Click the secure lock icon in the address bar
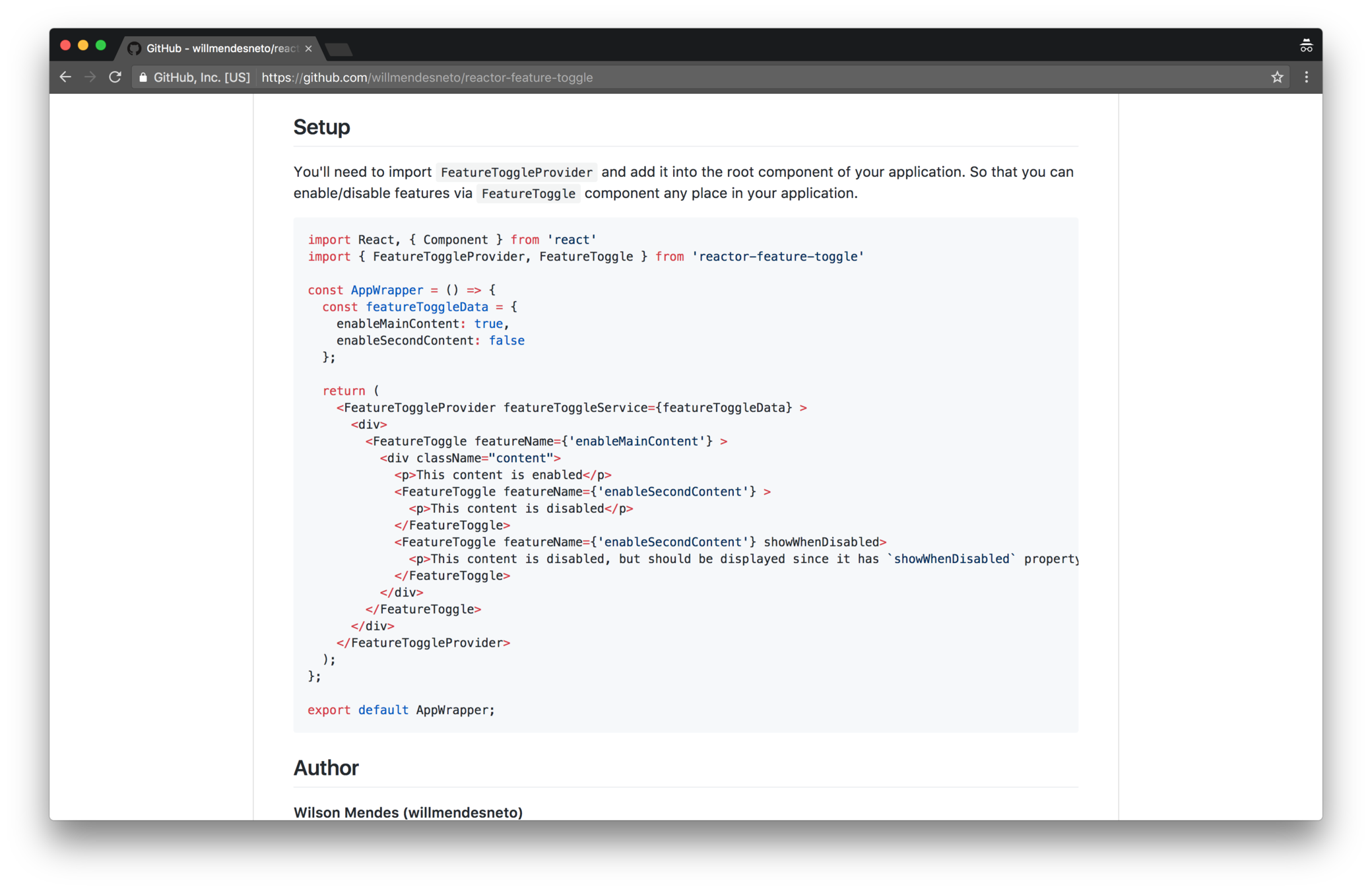This screenshot has height=891, width=1372. [x=143, y=78]
